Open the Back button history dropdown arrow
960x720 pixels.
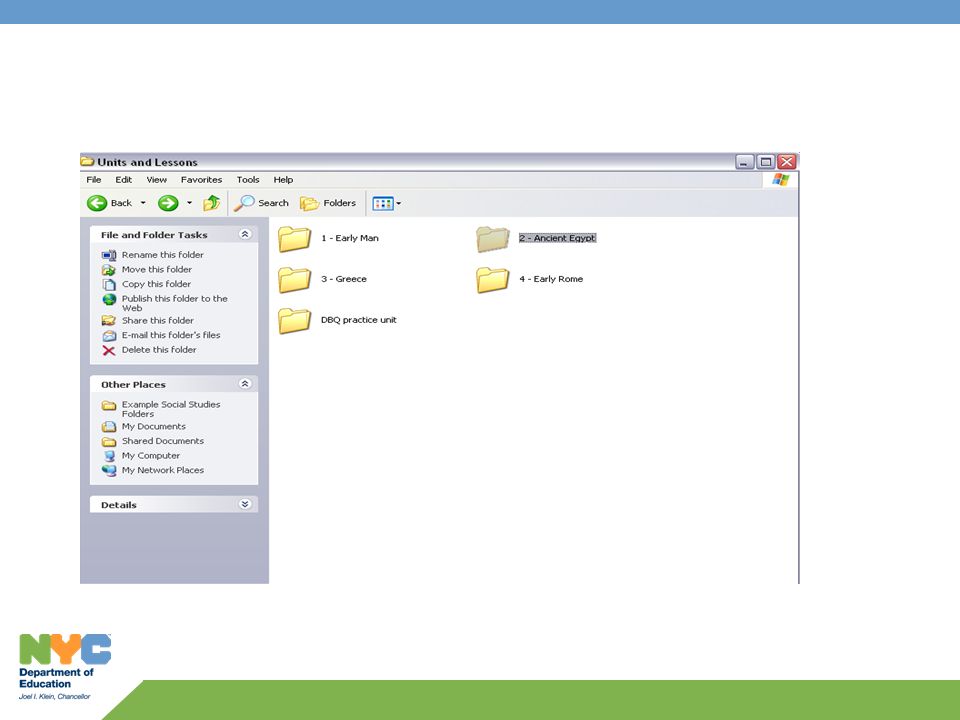[x=143, y=203]
